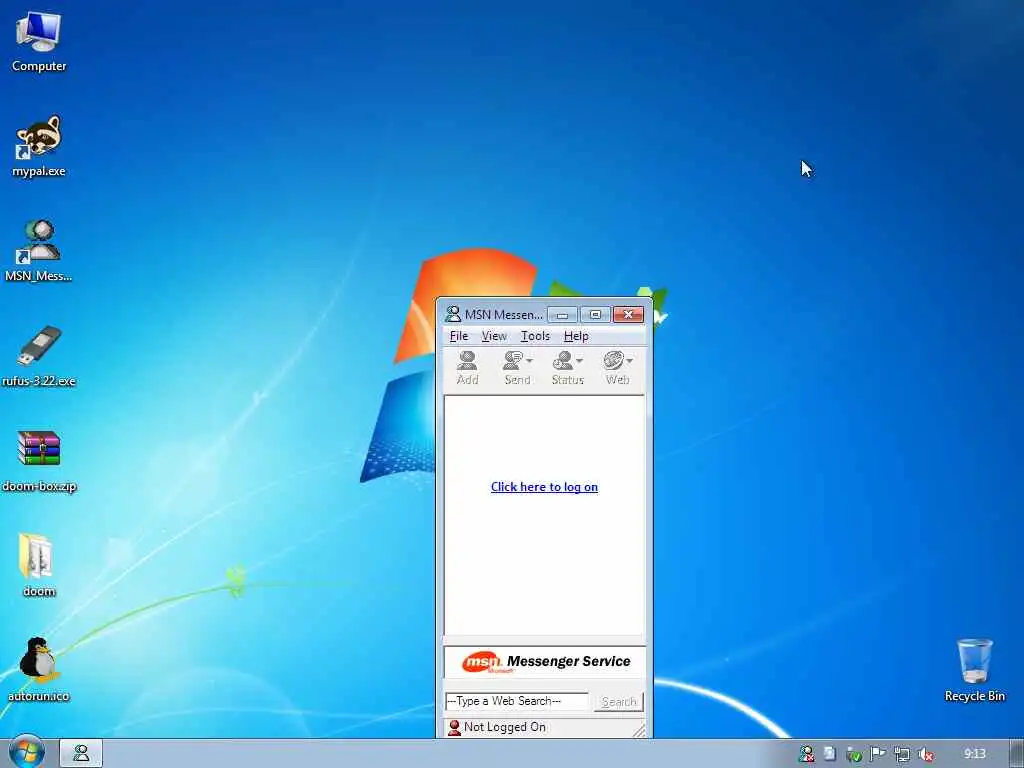Click the 'Click here to log on' link

544,487
